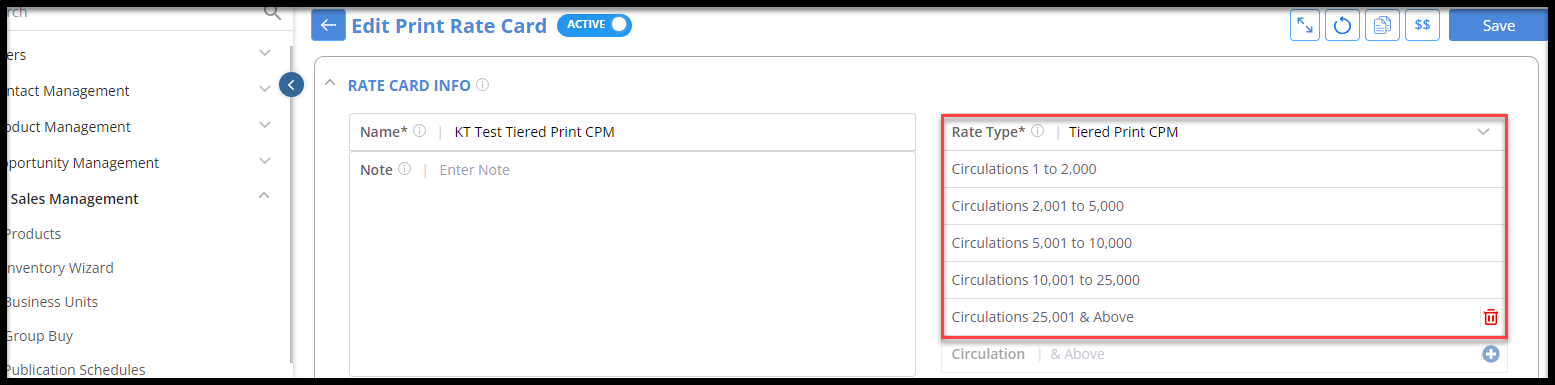The height and width of the screenshot is (385, 1555).
Task: Open Business Units in the sidebar
Action: tap(50, 302)
